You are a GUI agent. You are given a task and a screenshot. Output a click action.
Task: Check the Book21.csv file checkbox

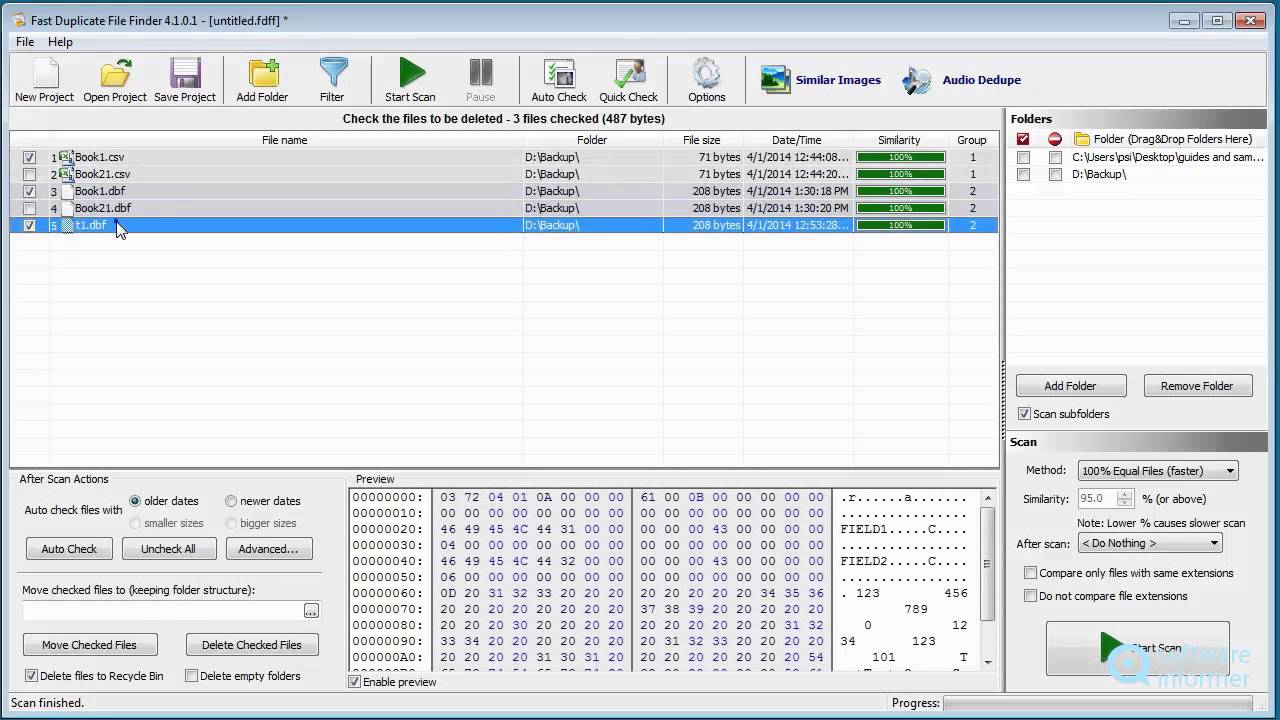click(x=29, y=174)
